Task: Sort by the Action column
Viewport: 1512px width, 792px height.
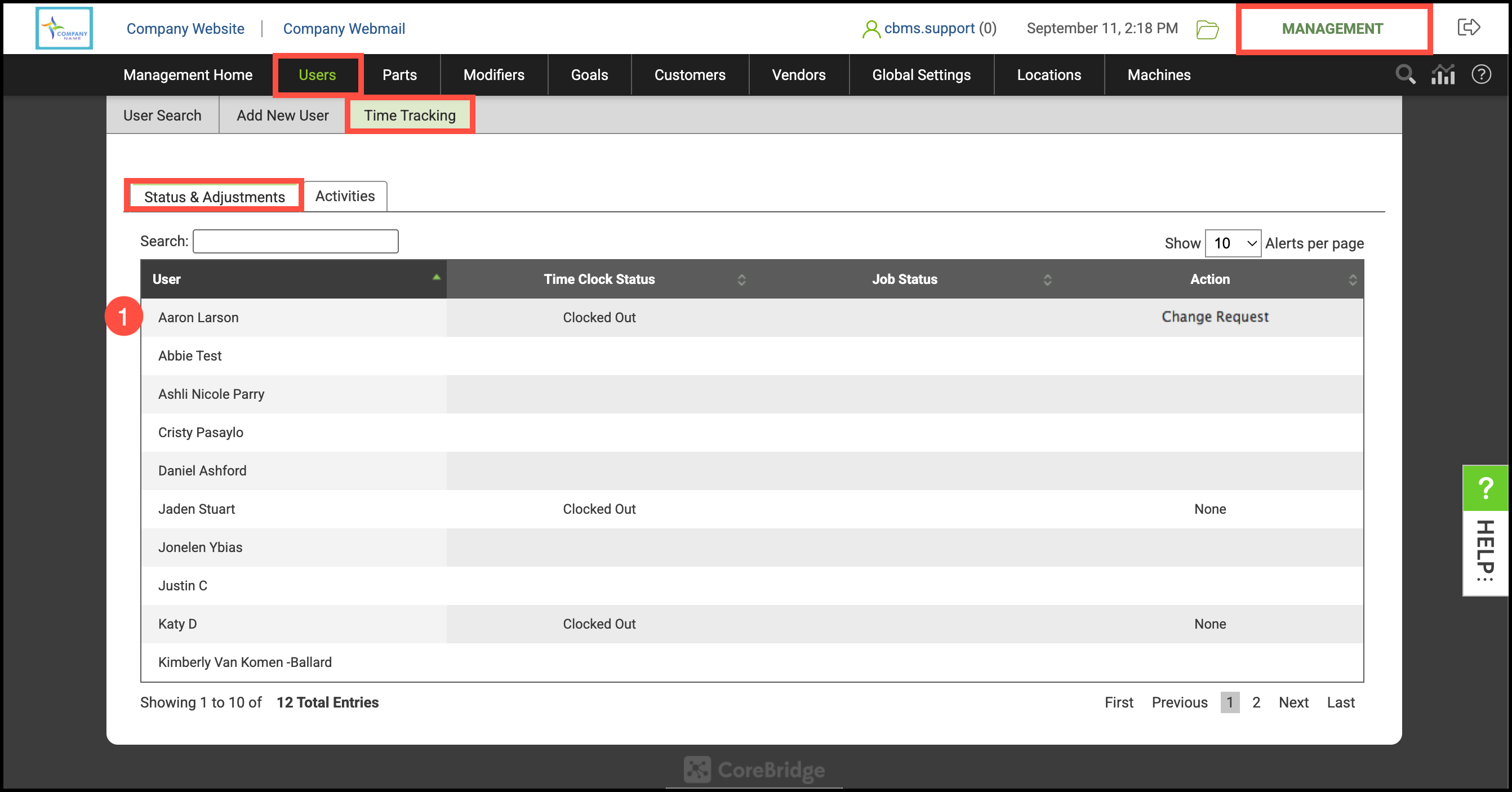Action: pyautogui.click(x=1209, y=279)
